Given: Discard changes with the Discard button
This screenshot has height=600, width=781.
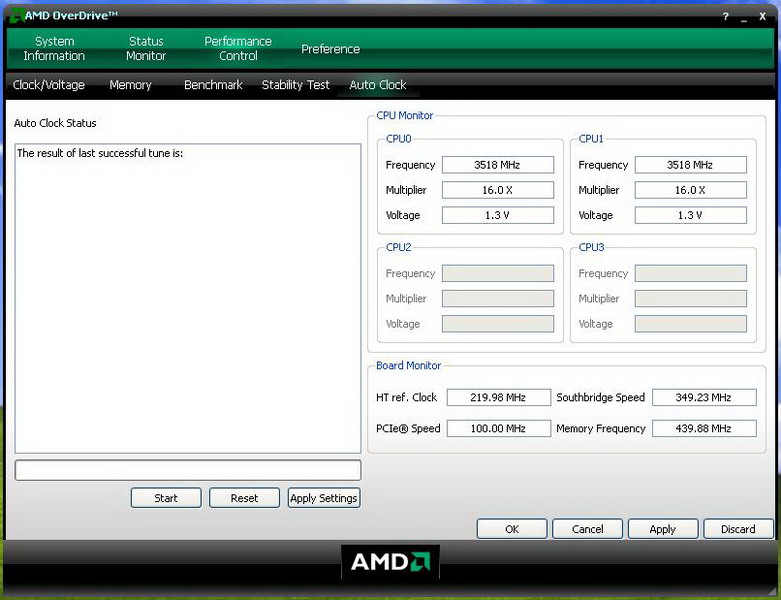Looking at the screenshot, I should (x=738, y=529).
